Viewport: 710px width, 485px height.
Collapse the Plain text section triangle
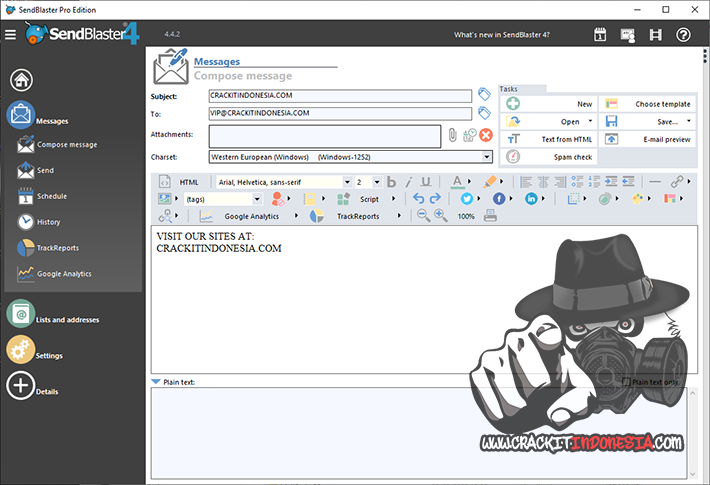pos(156,382)
